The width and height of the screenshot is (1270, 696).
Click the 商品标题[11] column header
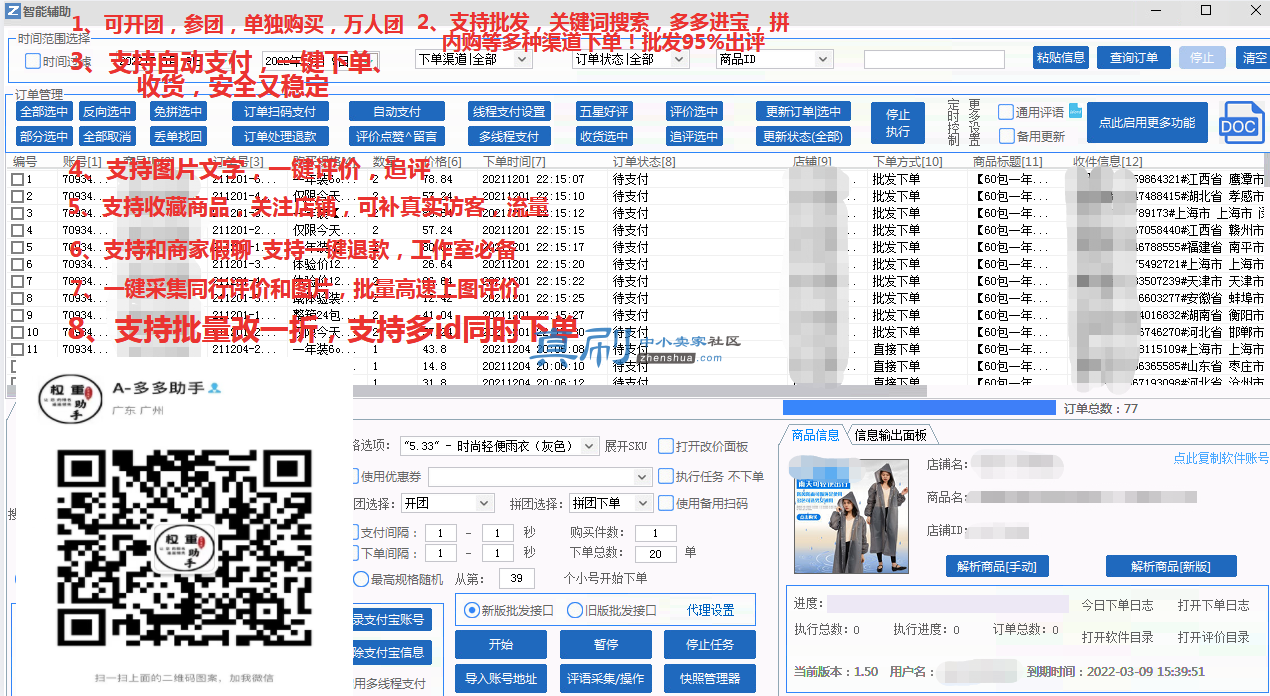point(1008,161)
